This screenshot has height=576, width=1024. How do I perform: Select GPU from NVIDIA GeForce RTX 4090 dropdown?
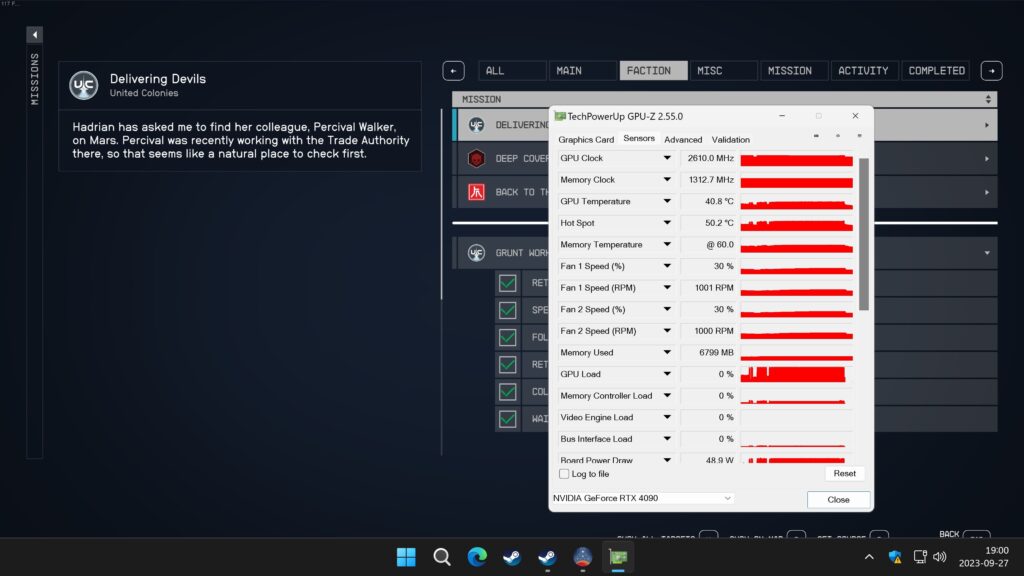643,498
